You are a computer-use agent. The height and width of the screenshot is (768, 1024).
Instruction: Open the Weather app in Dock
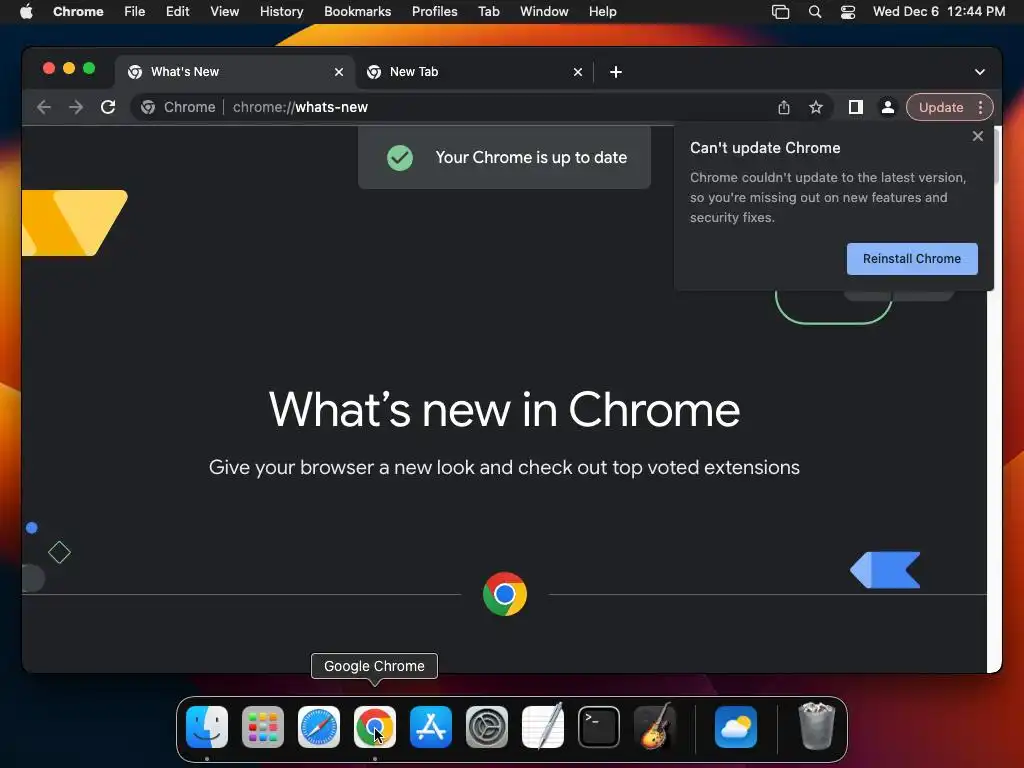[736, 727]
